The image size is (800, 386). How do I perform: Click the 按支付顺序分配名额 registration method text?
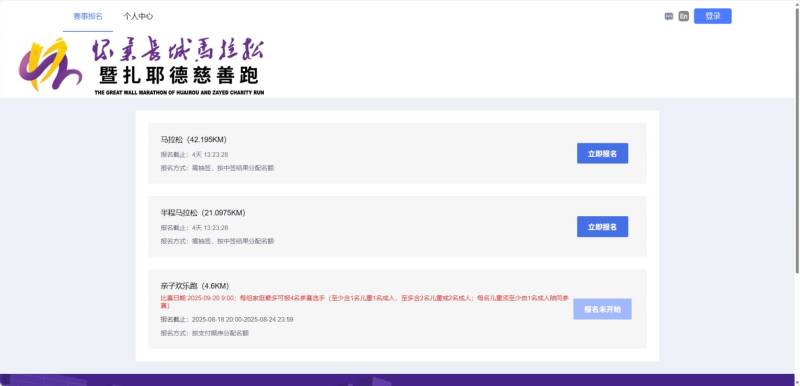pyautogui.click(x=220, y=333)
